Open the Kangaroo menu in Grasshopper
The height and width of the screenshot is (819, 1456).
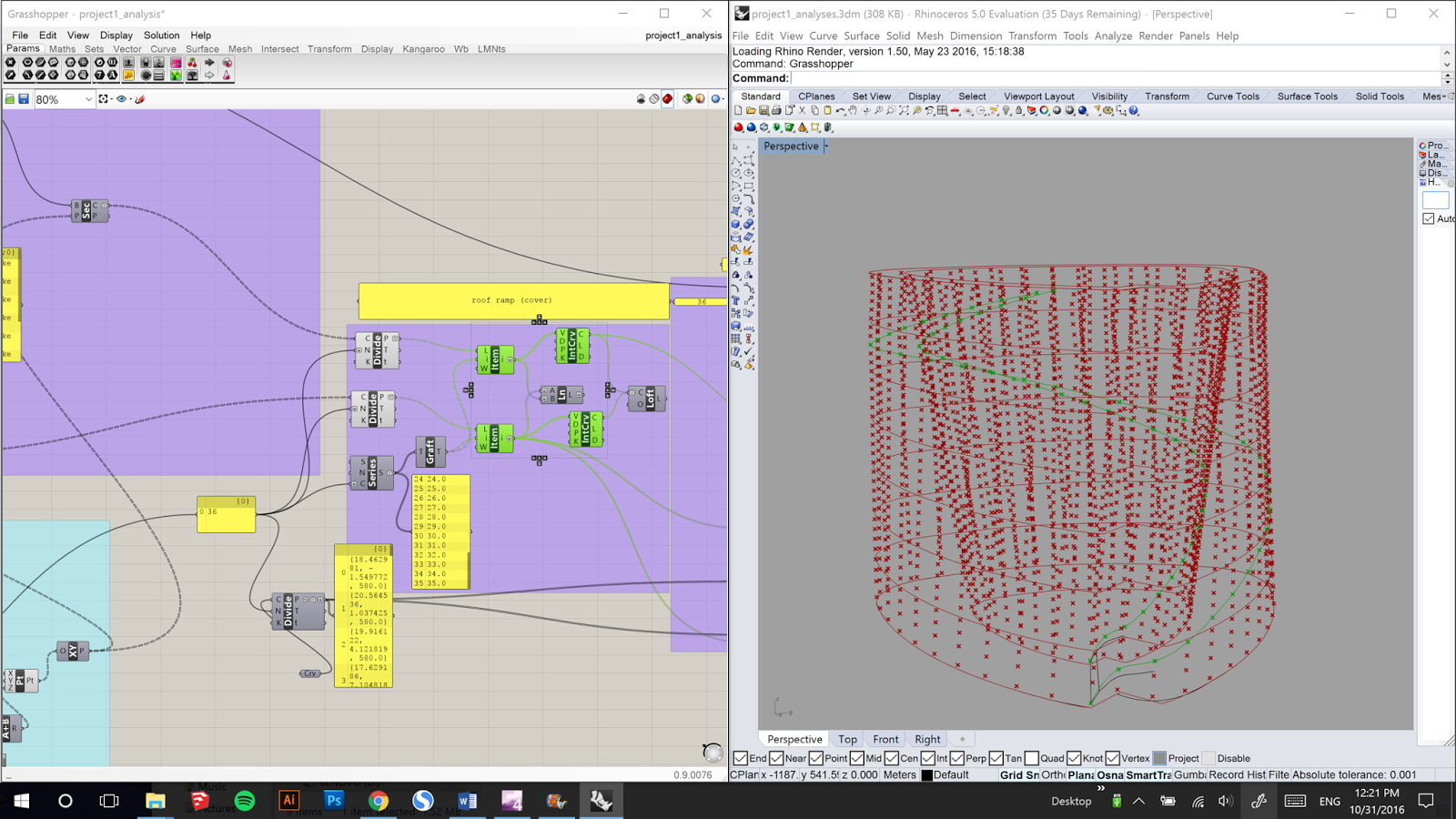(423, 49)
